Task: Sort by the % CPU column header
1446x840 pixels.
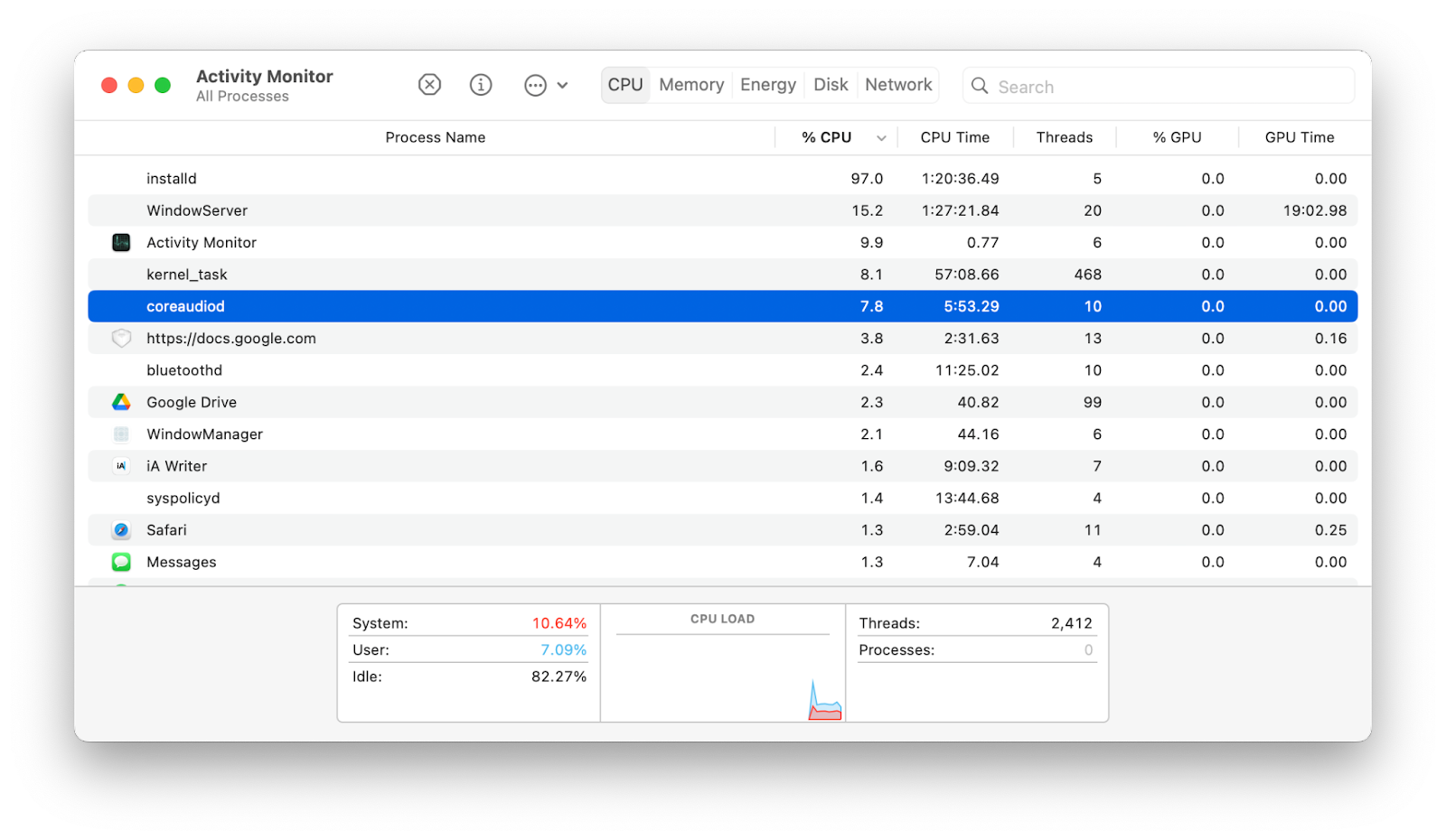Action: click(827, 137)
